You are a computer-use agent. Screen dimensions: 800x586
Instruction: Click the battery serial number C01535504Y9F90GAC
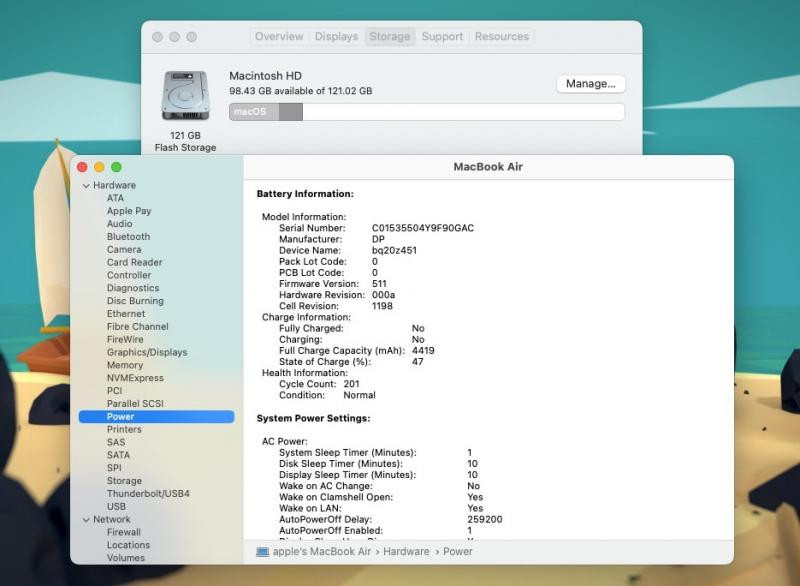pos(423,228)
